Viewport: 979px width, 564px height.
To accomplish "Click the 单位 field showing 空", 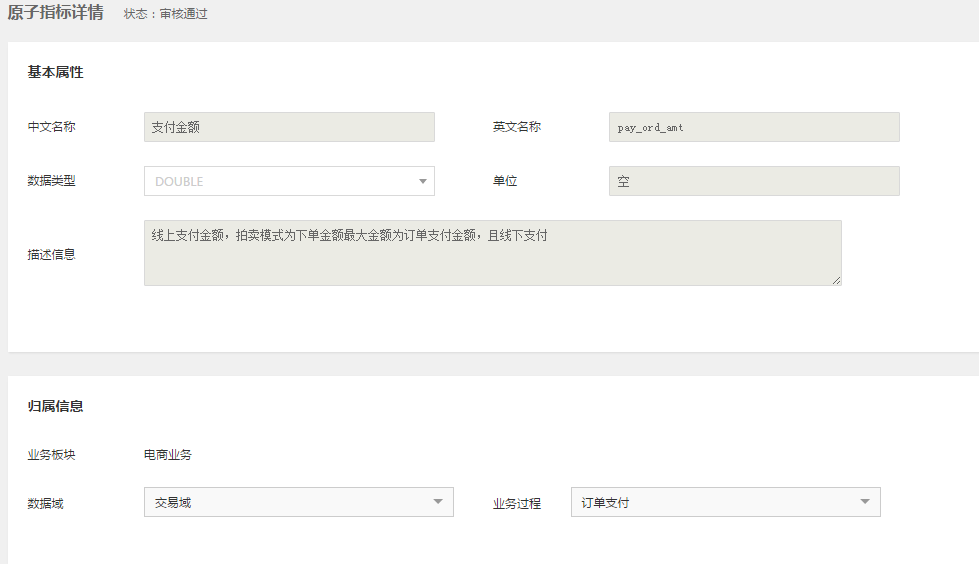I will click(x=753, y=181).
